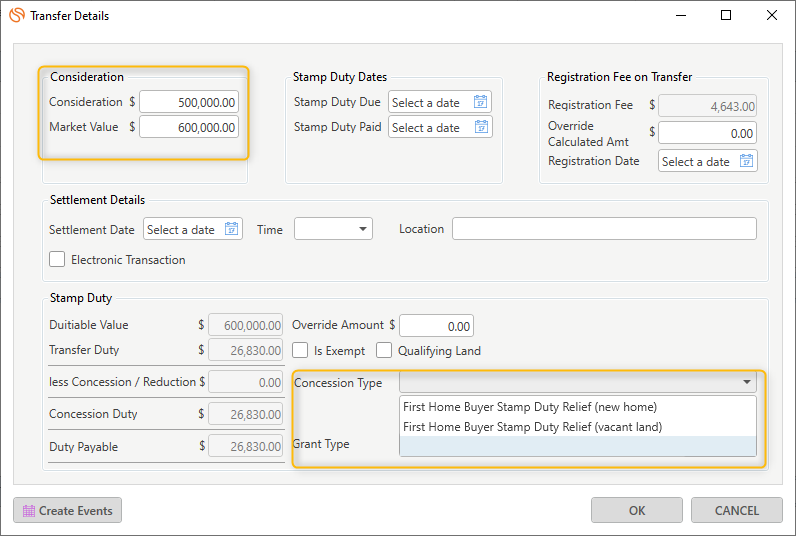Viewport: 796px width, 536px height.
Task: Click the Grant Type label
Action: 321,444
